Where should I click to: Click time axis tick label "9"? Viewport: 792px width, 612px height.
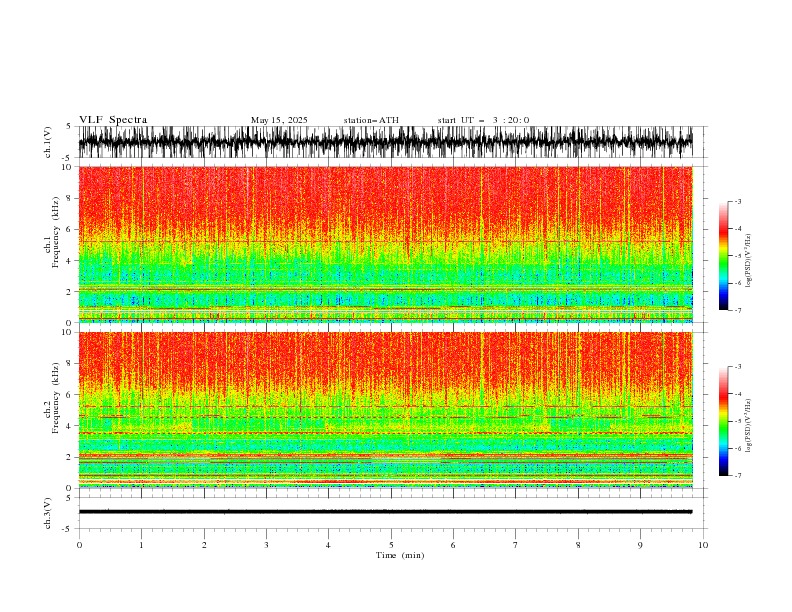tap(640, 545)
